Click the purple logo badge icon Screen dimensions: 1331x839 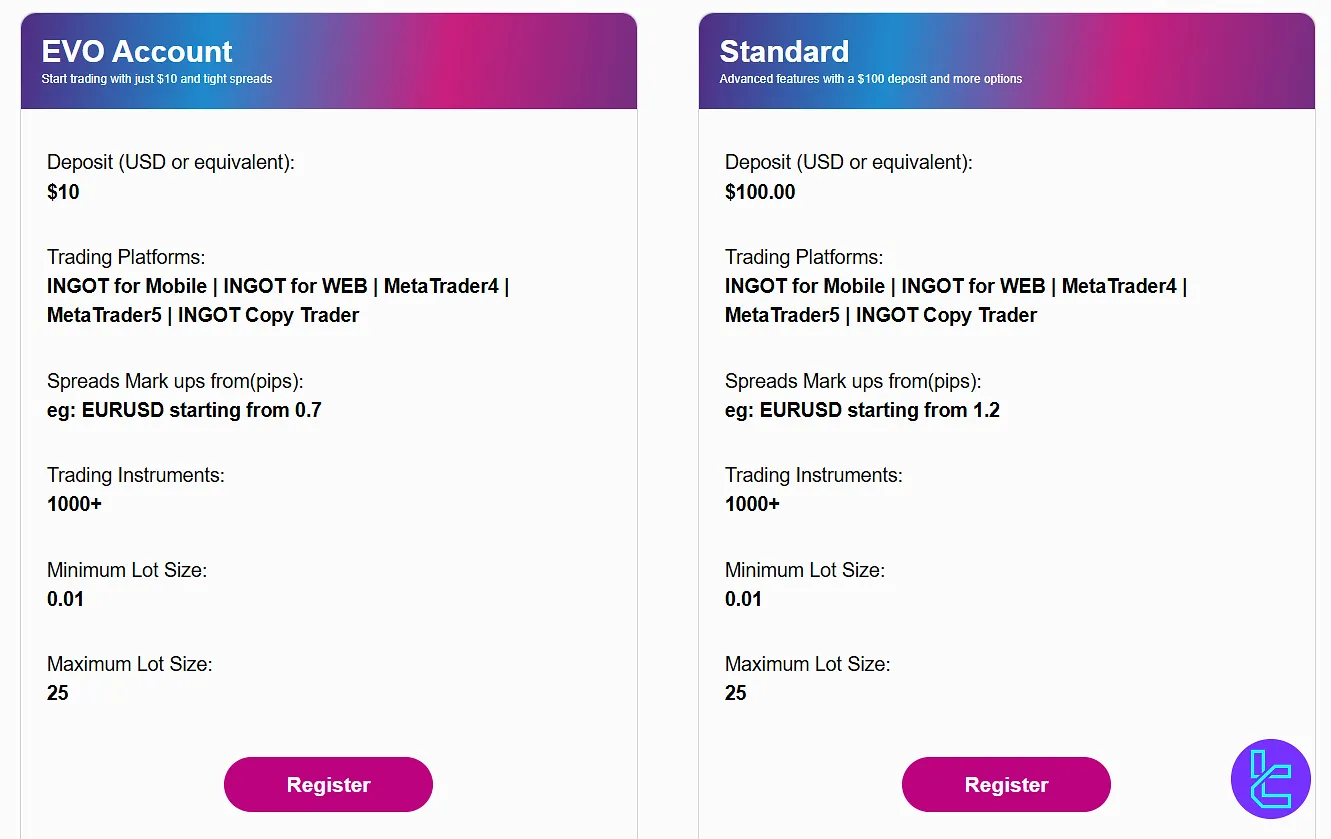[x=1270, y=779]
